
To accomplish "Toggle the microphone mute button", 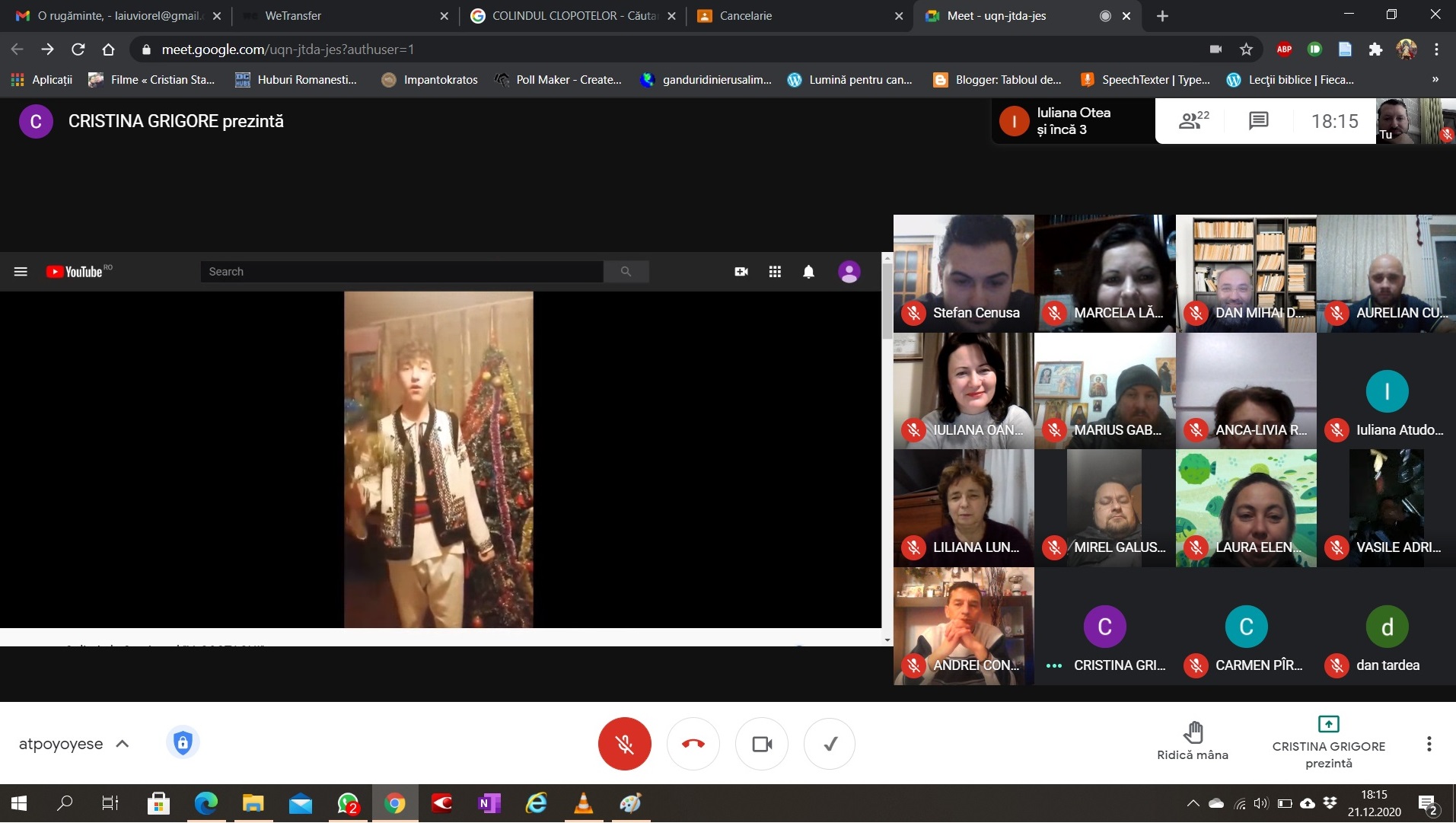I will [x=624, y=744].
